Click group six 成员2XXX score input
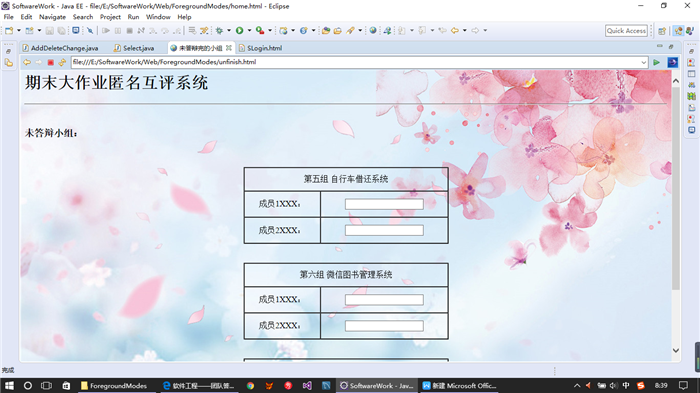This screenshot has height=393, width=700. (384, 326)
